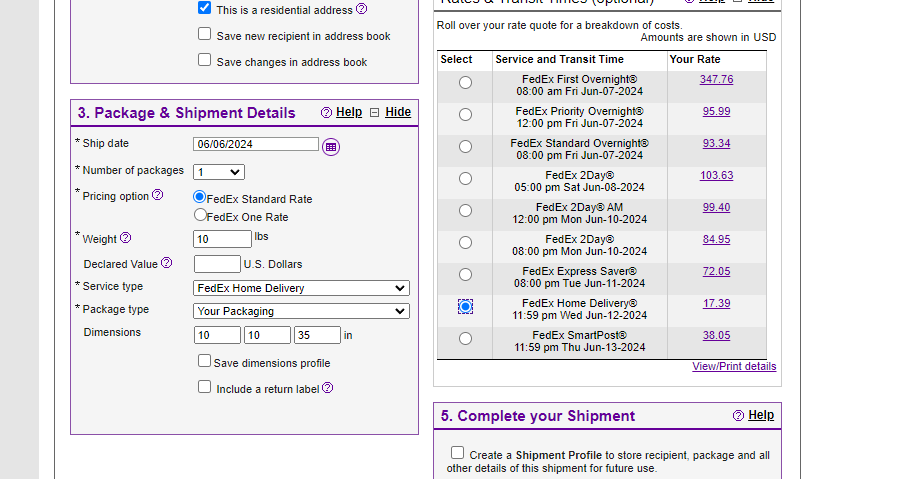898x479 pixels.
Task: Open the 72.05 rate link
Action: click(716, 272)
